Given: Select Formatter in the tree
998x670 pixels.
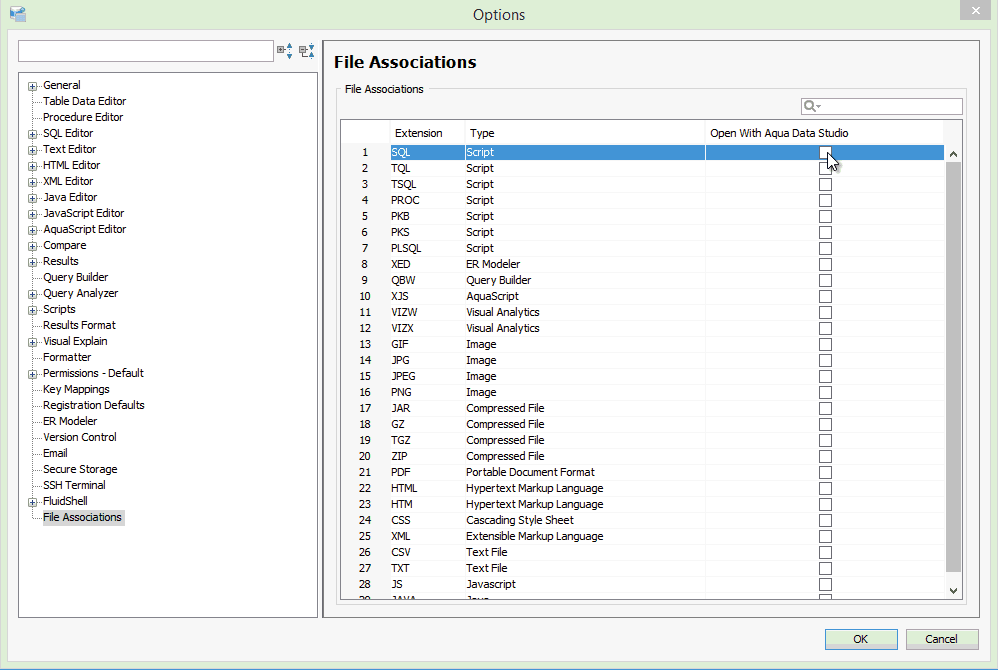Looking at the screenshot, I should [x=67, y=358].
